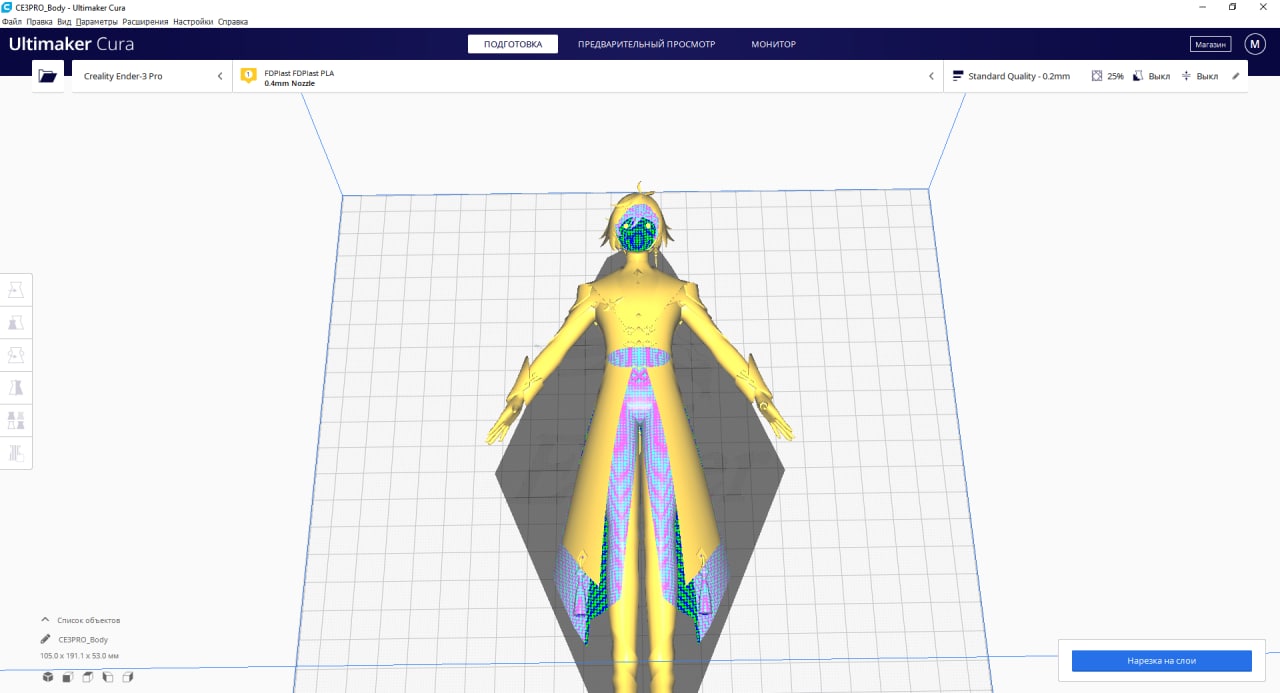Switch to the ПОДГОТОВКА stage tab
Screen dimensions: 1280x693
click(x=513, y=44)
